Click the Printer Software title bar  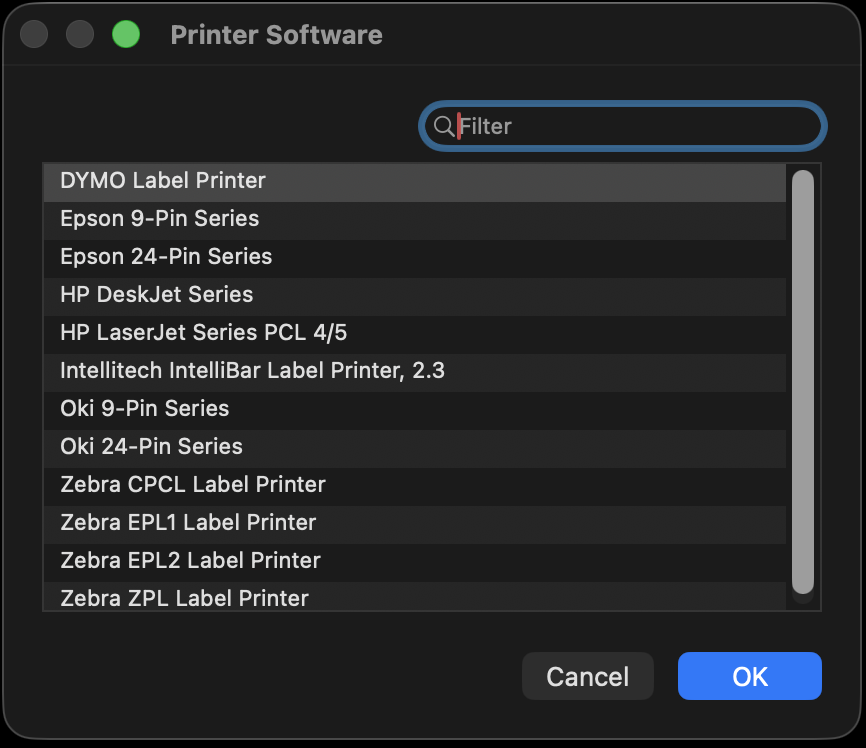tap(276, 35)
